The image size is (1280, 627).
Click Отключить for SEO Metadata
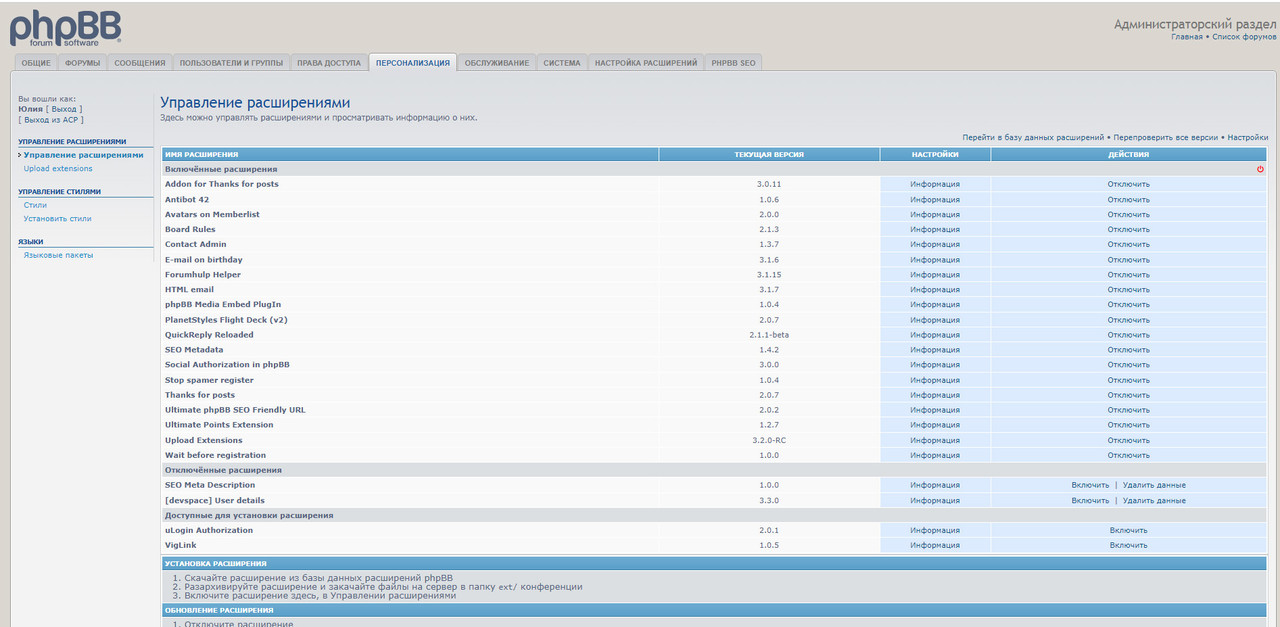tap(1128, 350)
